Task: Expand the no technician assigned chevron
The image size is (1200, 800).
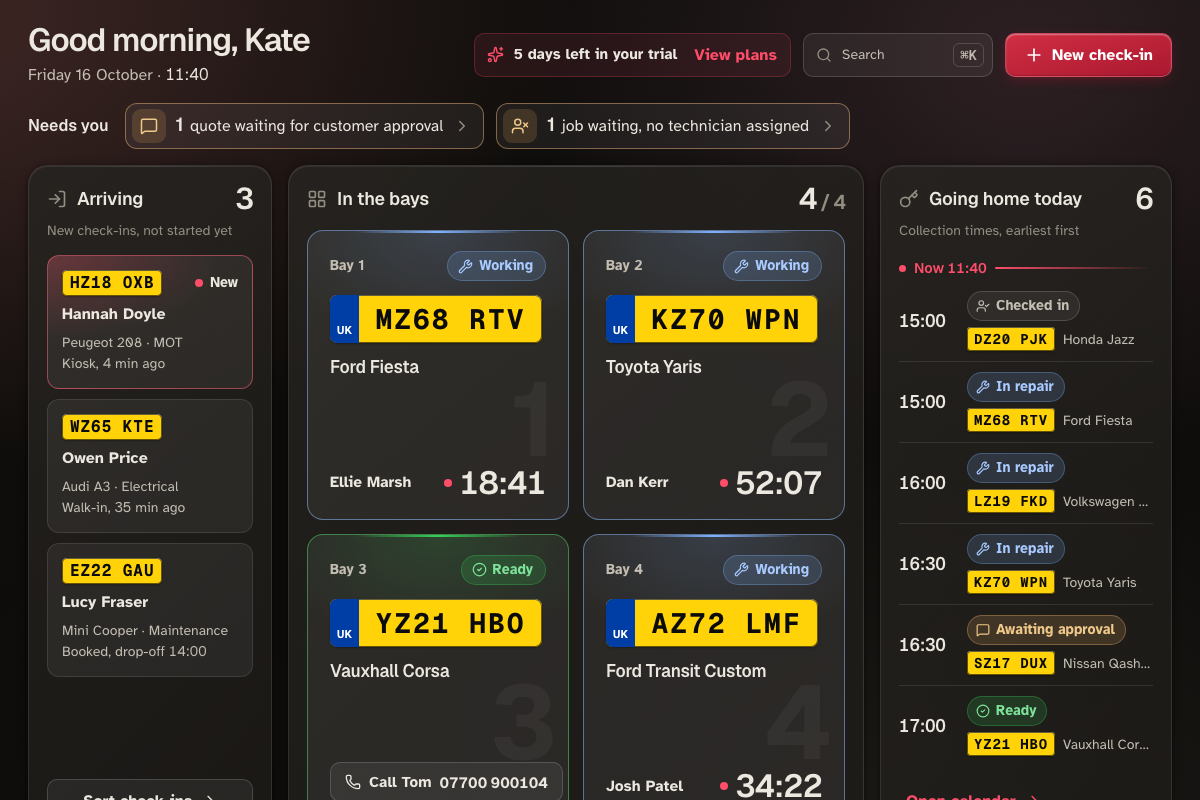Action: (x=828, y=126)
